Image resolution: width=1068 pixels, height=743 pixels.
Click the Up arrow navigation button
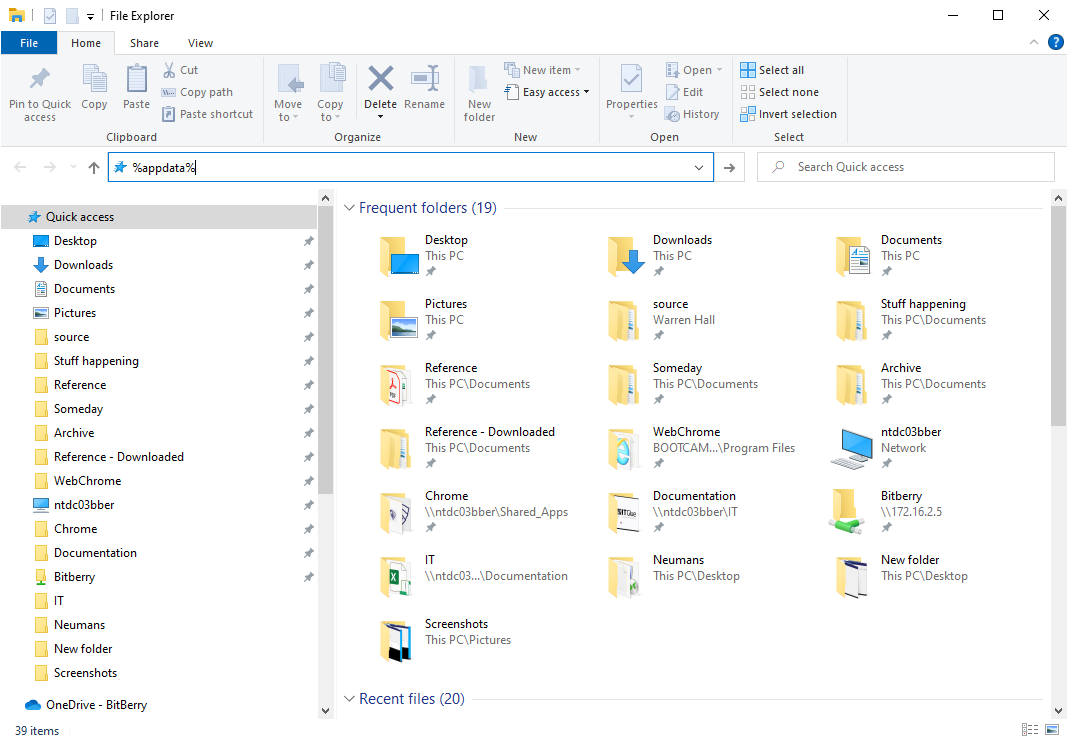click(x=94, y=168)
